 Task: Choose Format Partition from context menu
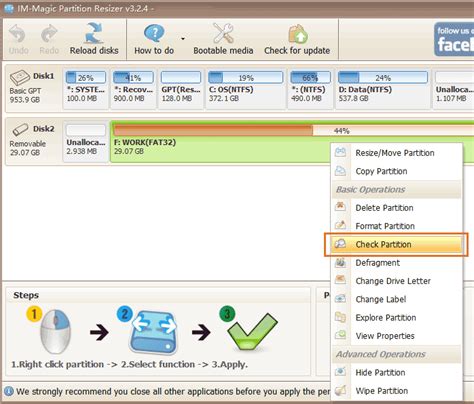(x=397, y=226)
